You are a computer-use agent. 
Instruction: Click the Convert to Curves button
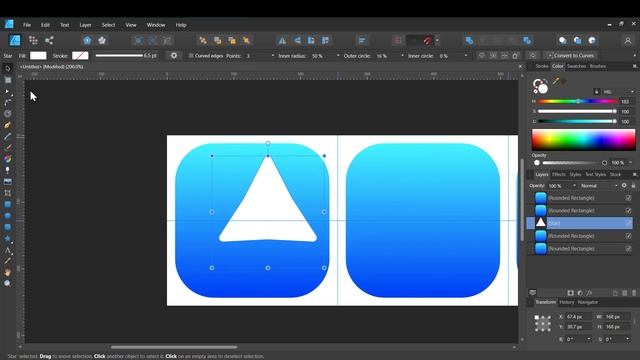[571, 56]
